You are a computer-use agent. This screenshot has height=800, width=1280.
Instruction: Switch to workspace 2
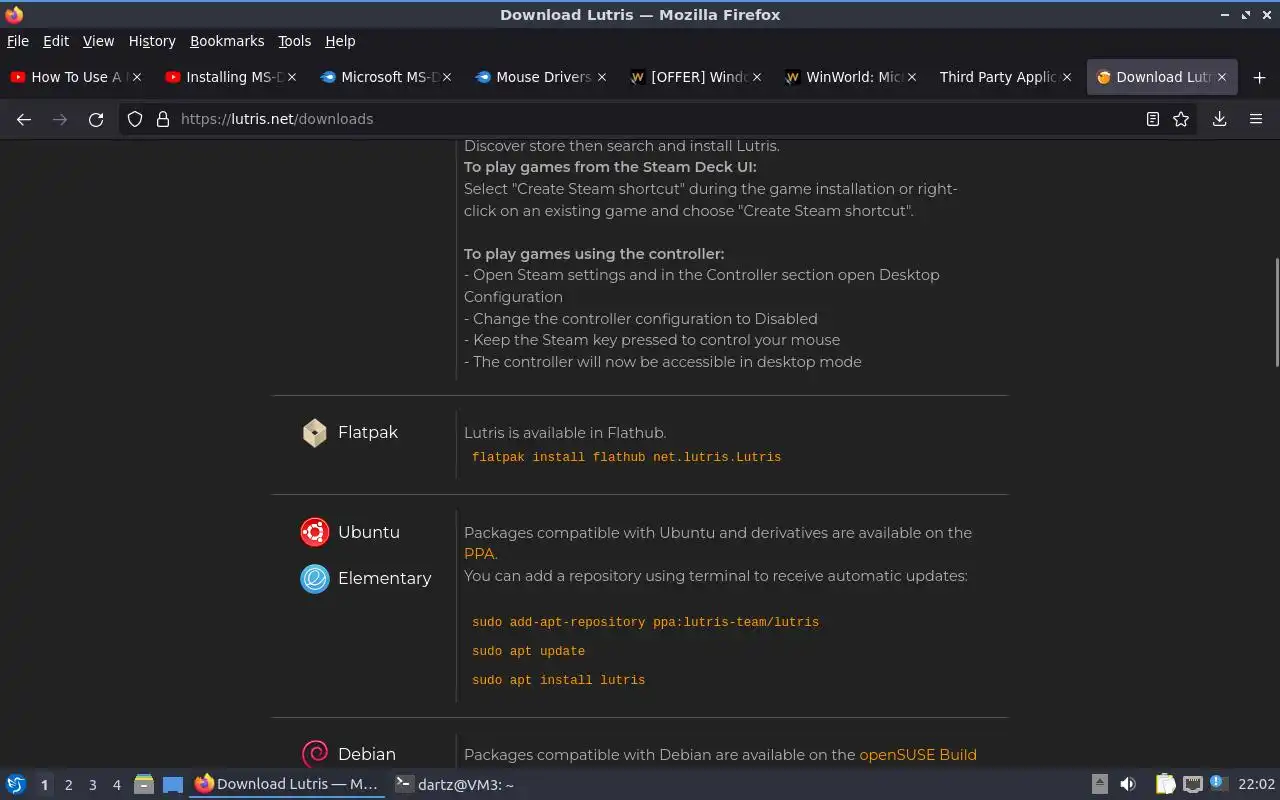click(x=68, y=785)
